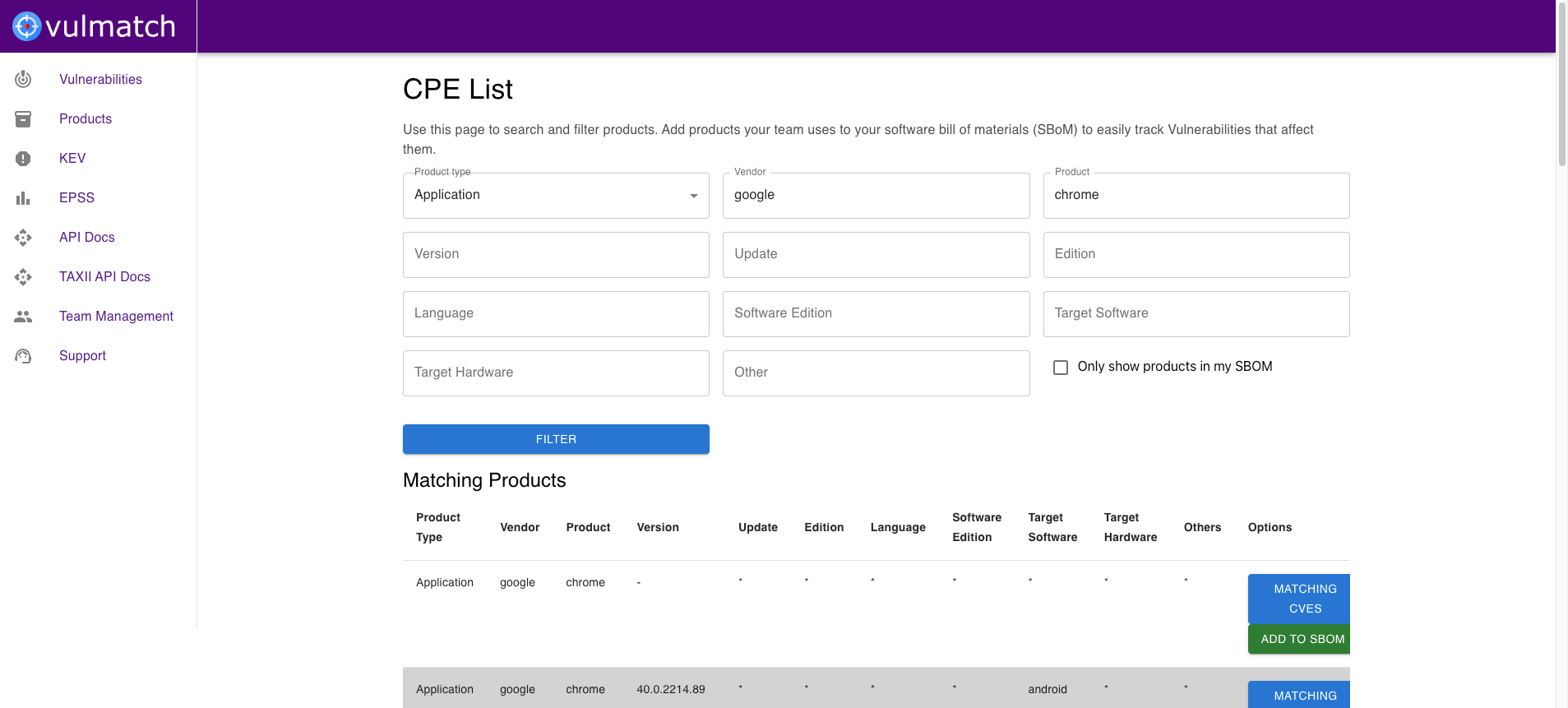
Task: Click the TAXII API Docs icon
Action: (23, 276)
